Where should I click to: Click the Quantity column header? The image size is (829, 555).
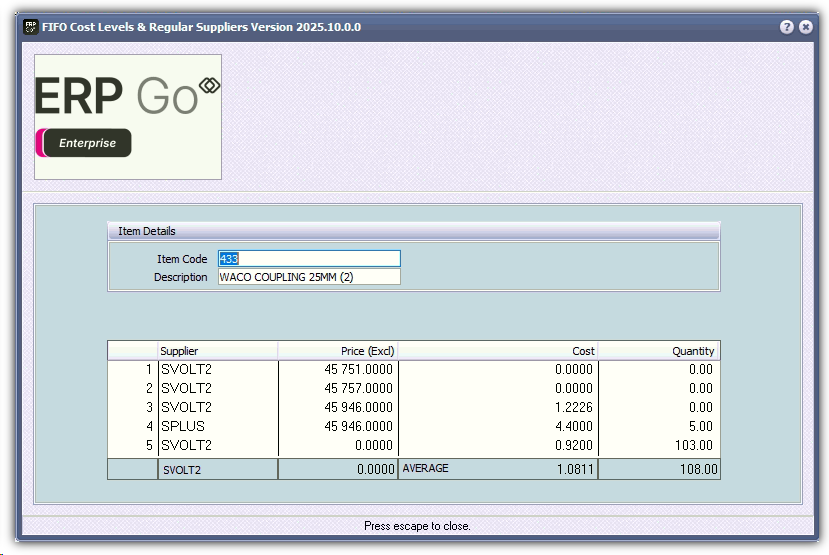pos(658,351)
